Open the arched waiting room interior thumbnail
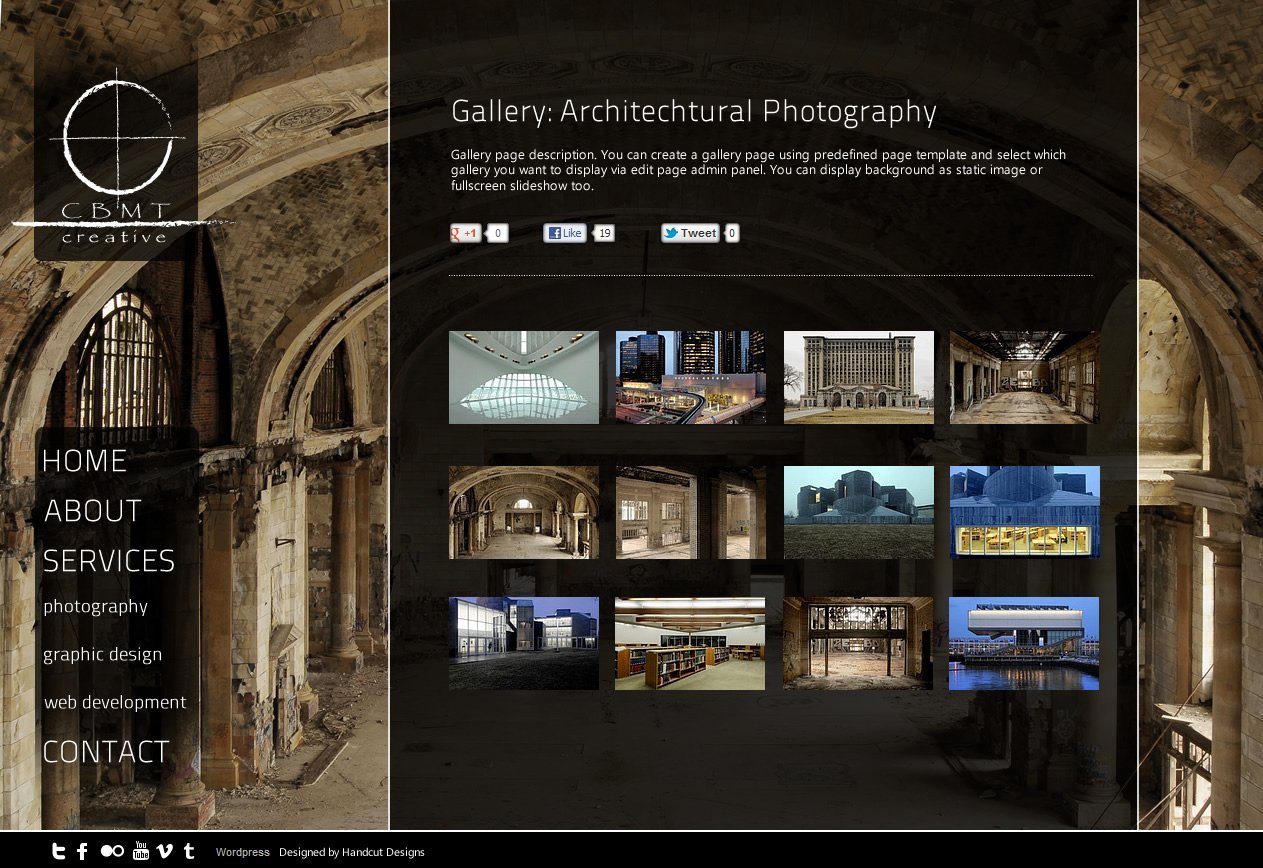Screen dimensions: 1263x868 point(524,512)
